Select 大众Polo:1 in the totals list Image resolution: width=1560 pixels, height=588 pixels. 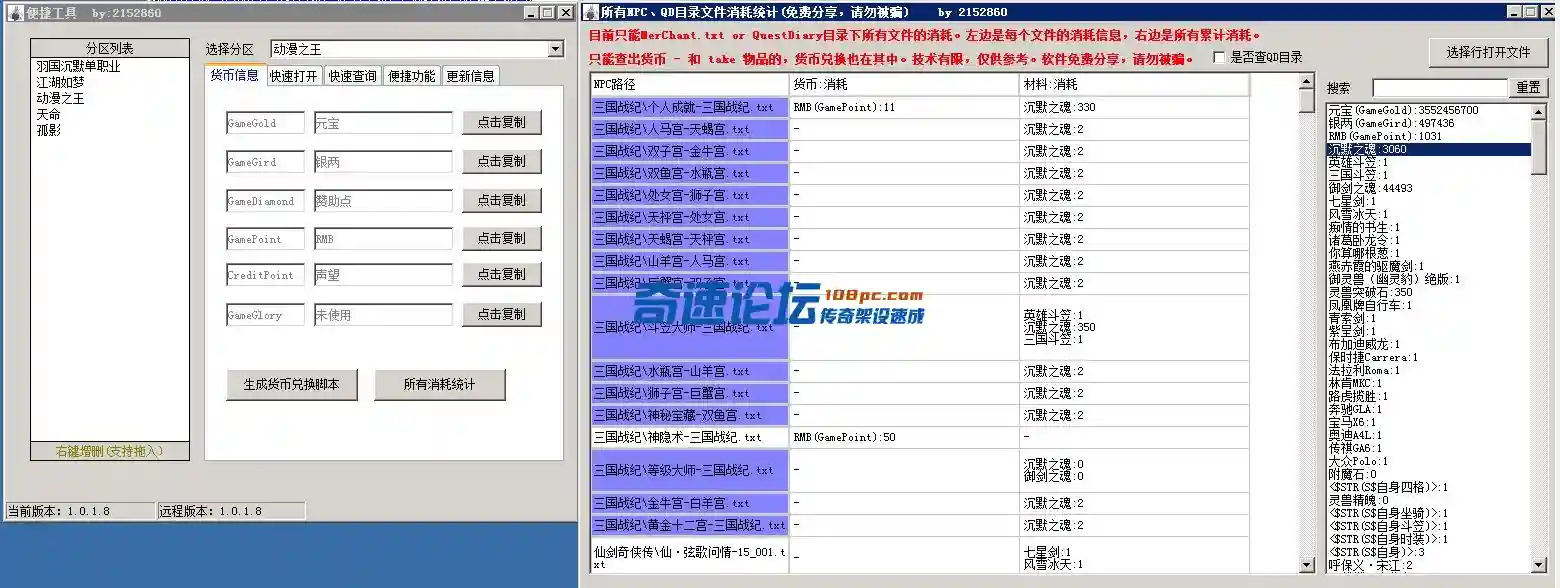[1429, 461]
